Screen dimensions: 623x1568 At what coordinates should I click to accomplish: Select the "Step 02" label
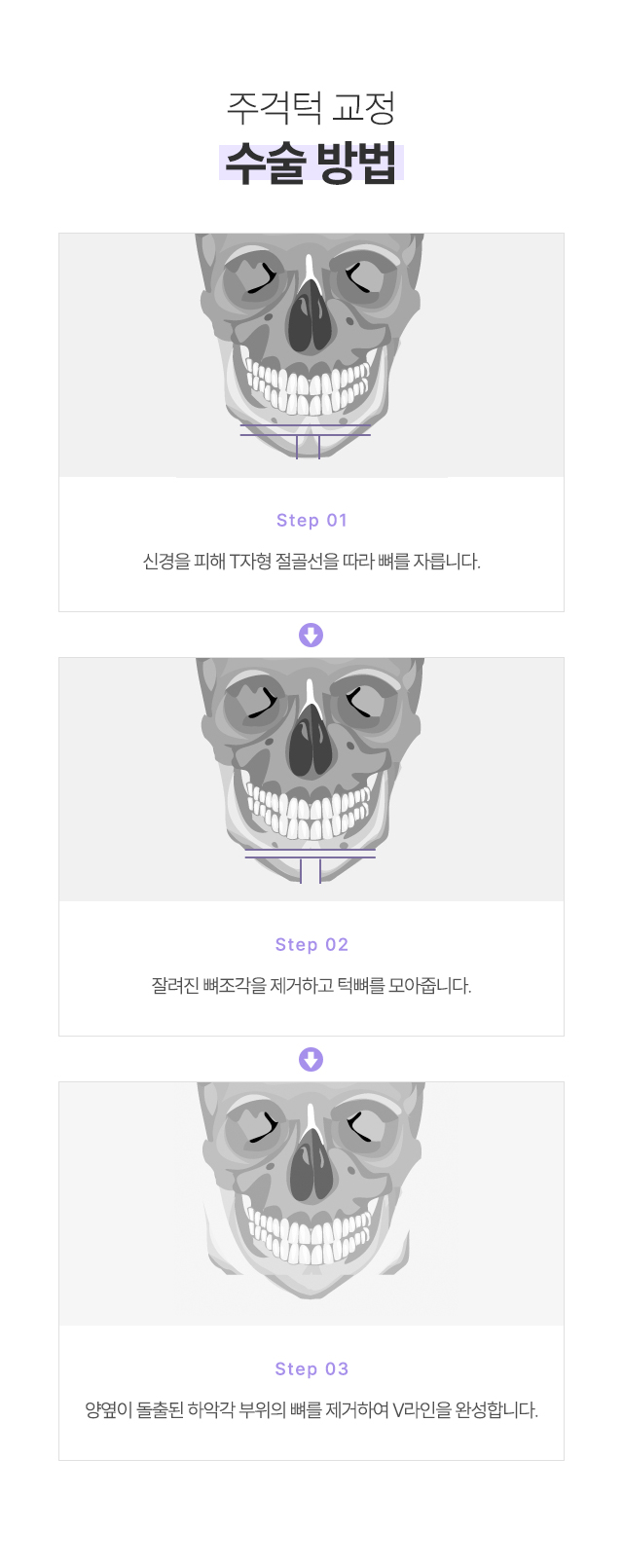coord(311,944)
